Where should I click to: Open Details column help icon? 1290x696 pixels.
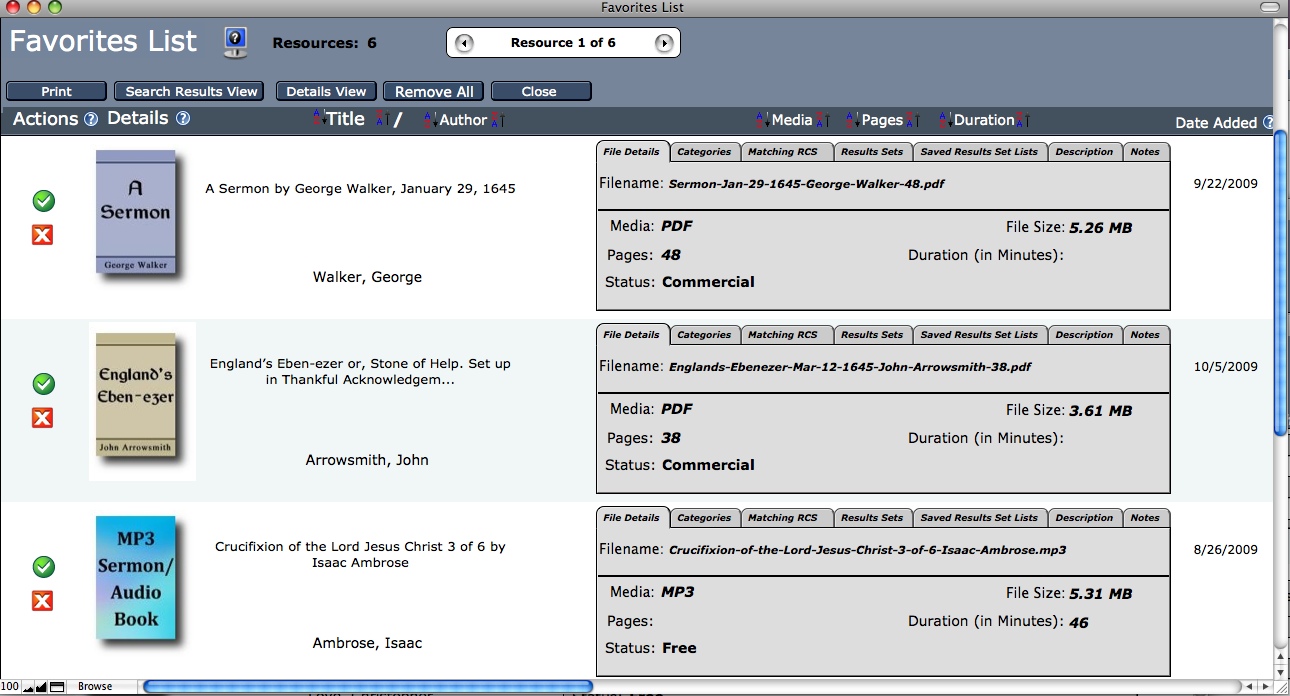pos(183,119)
